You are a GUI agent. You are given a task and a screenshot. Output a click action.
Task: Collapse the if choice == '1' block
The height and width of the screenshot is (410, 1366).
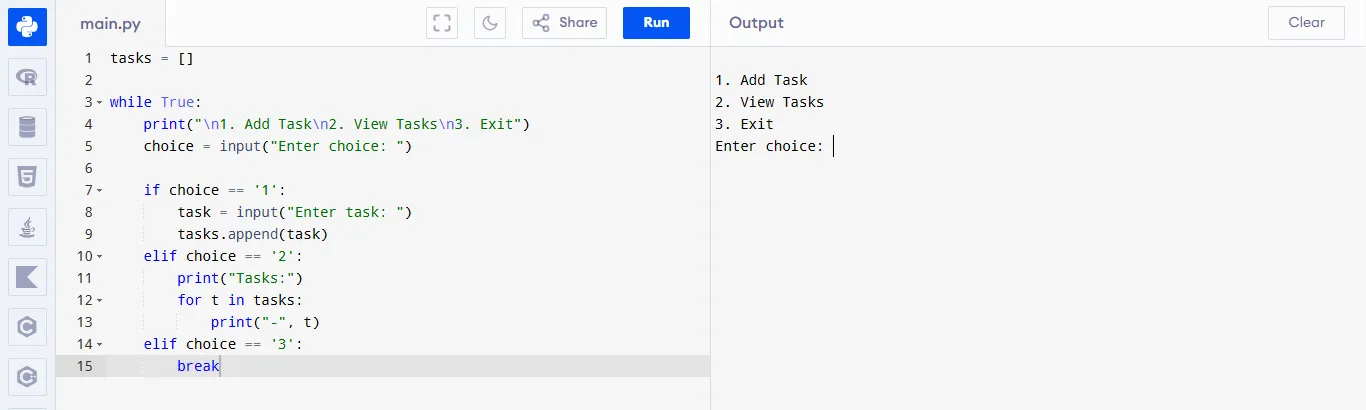click(x=100, y=190)
